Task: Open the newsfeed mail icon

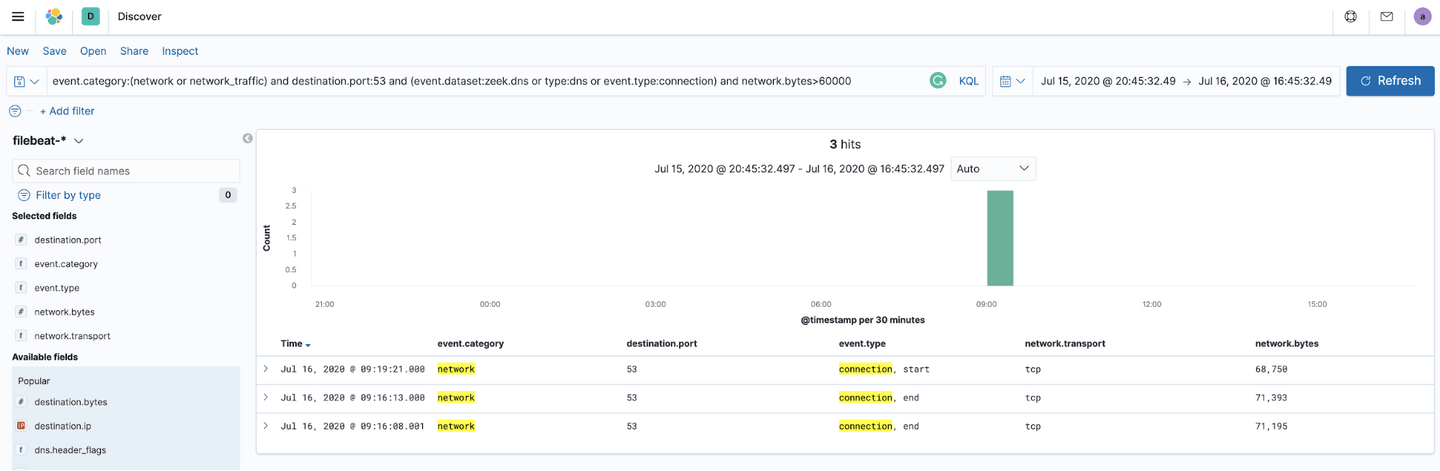Action: click(x=1386, y=17)
